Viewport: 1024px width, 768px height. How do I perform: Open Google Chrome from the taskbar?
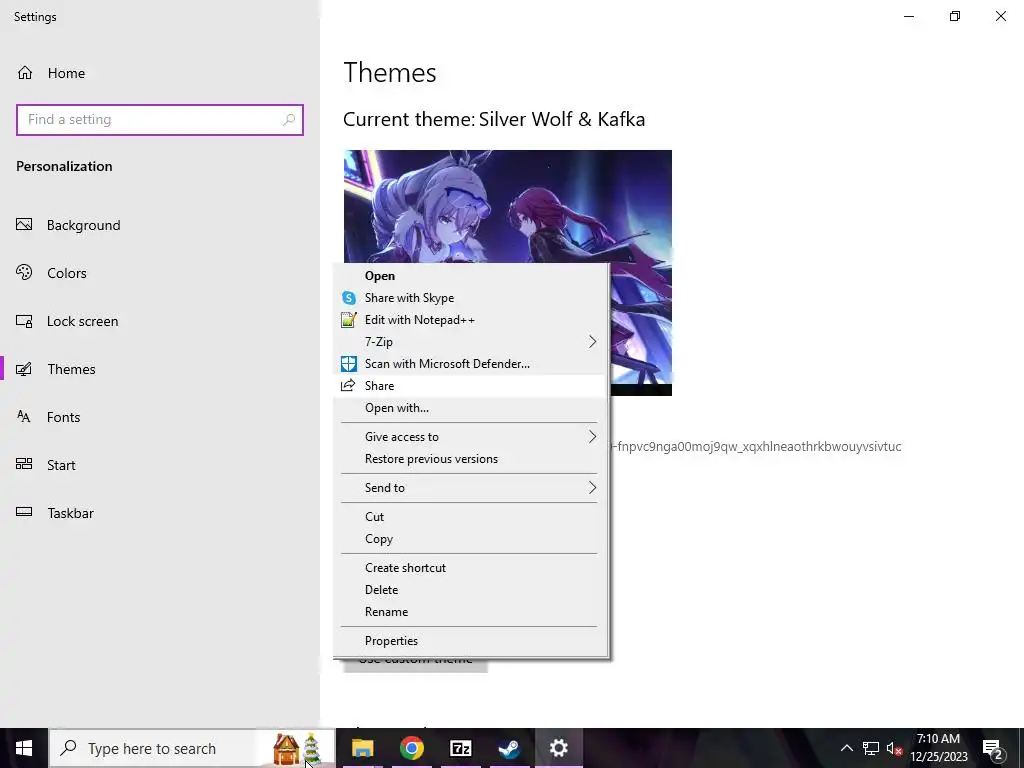[x=411, y=748]
